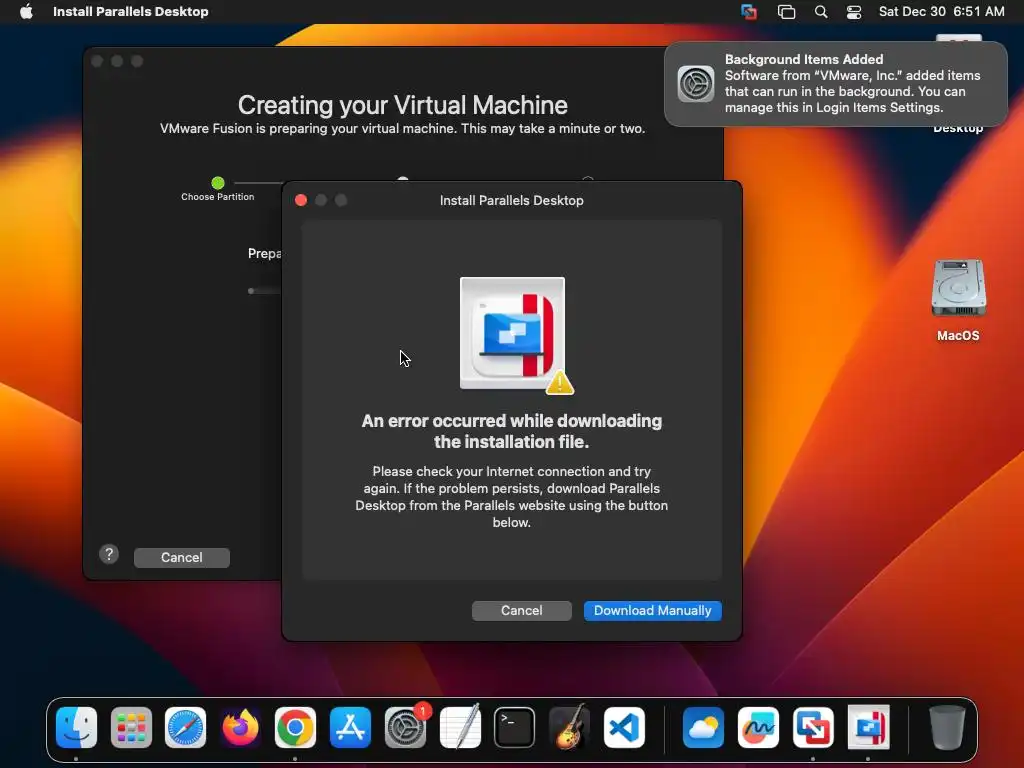
Task: Click the date and time in menu bar
Action: point(942,12)
